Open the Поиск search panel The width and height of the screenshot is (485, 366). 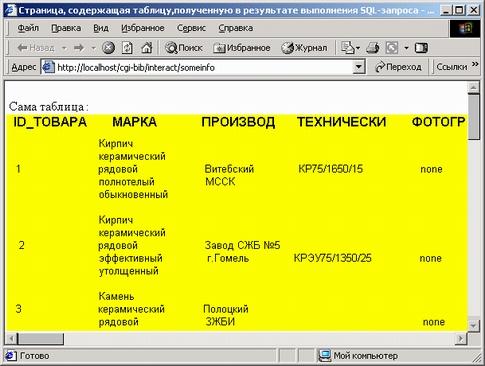[184, 48]
